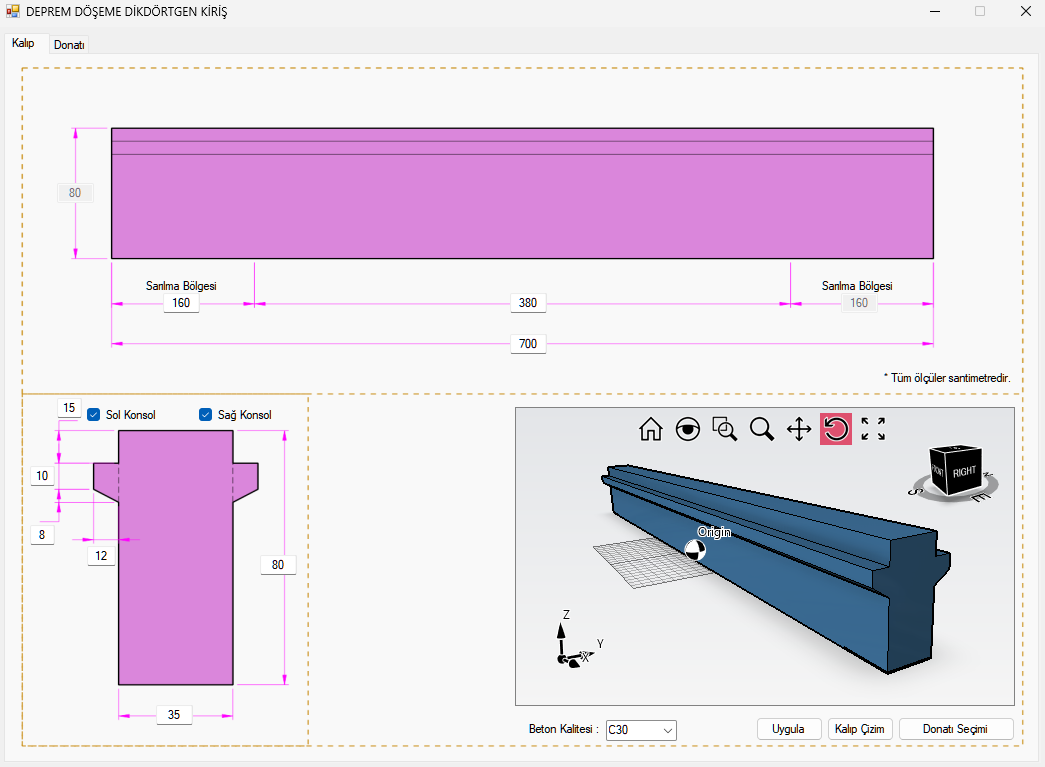Click the RIGHT face of view cube

click(964, 471)
